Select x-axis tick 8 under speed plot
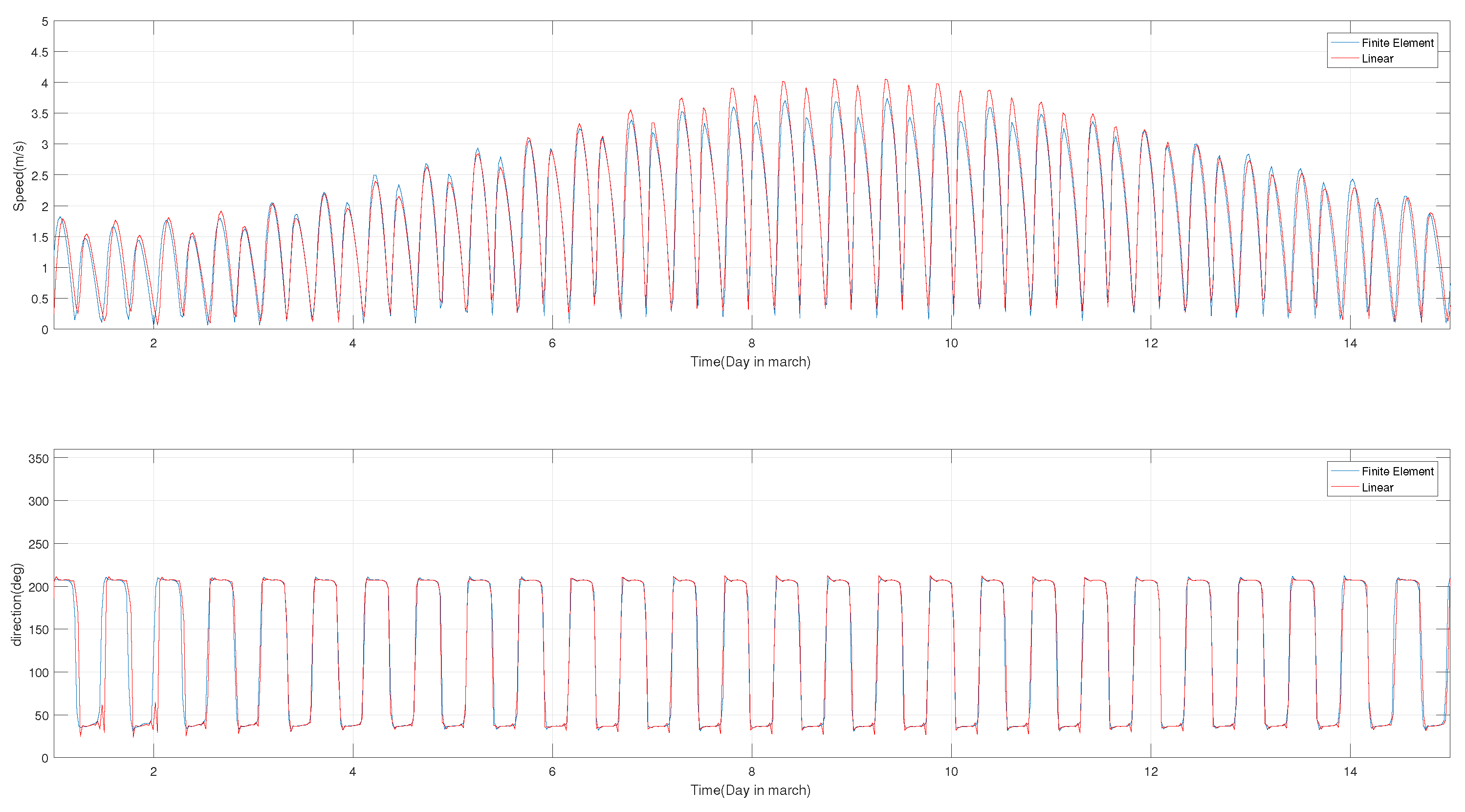Viewport: 1465px width, 812px height. 751,343
